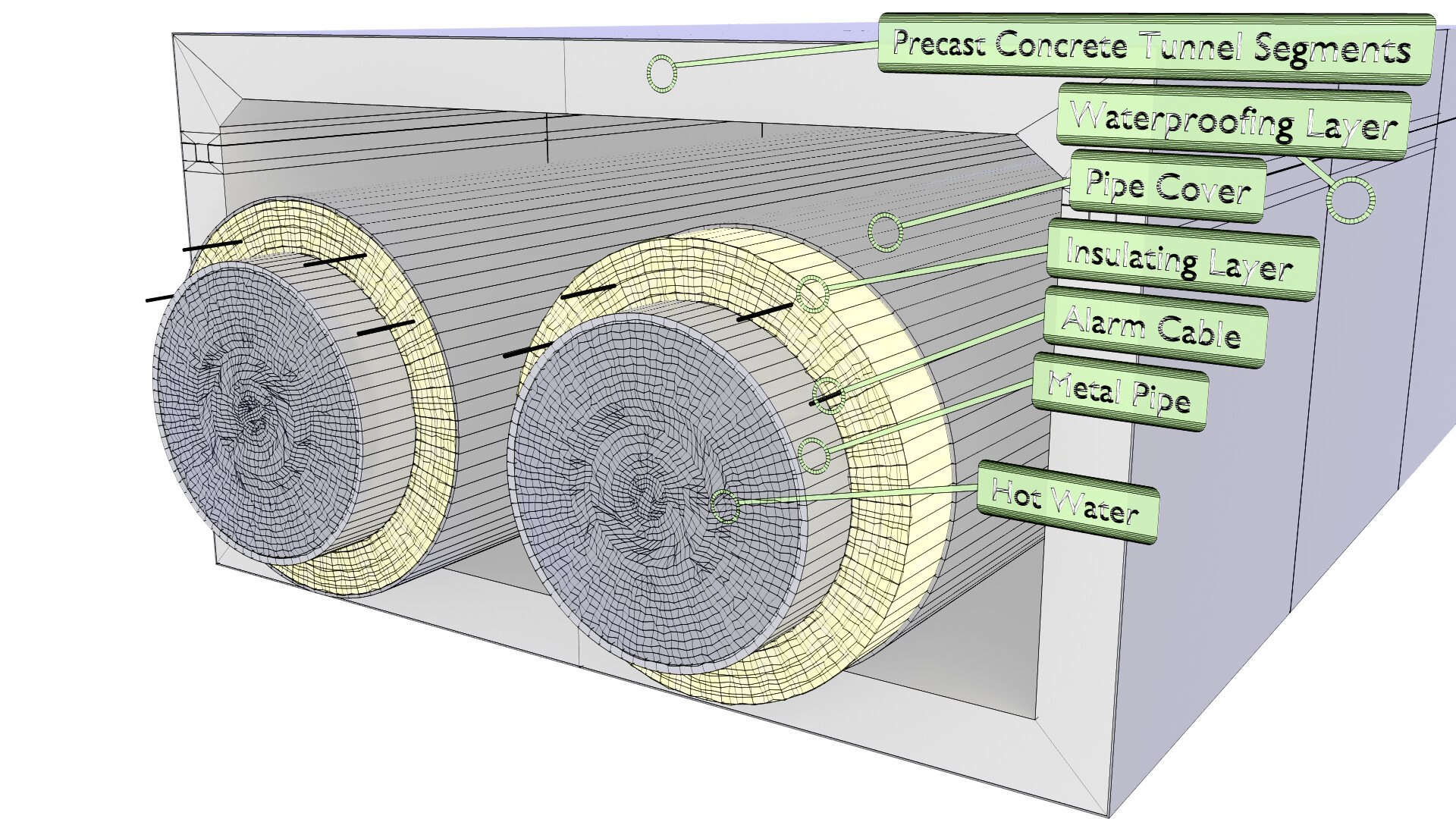Click the Hot Water label
The height and width of the screenshot is (819, 1456).
pos(1066,504)
